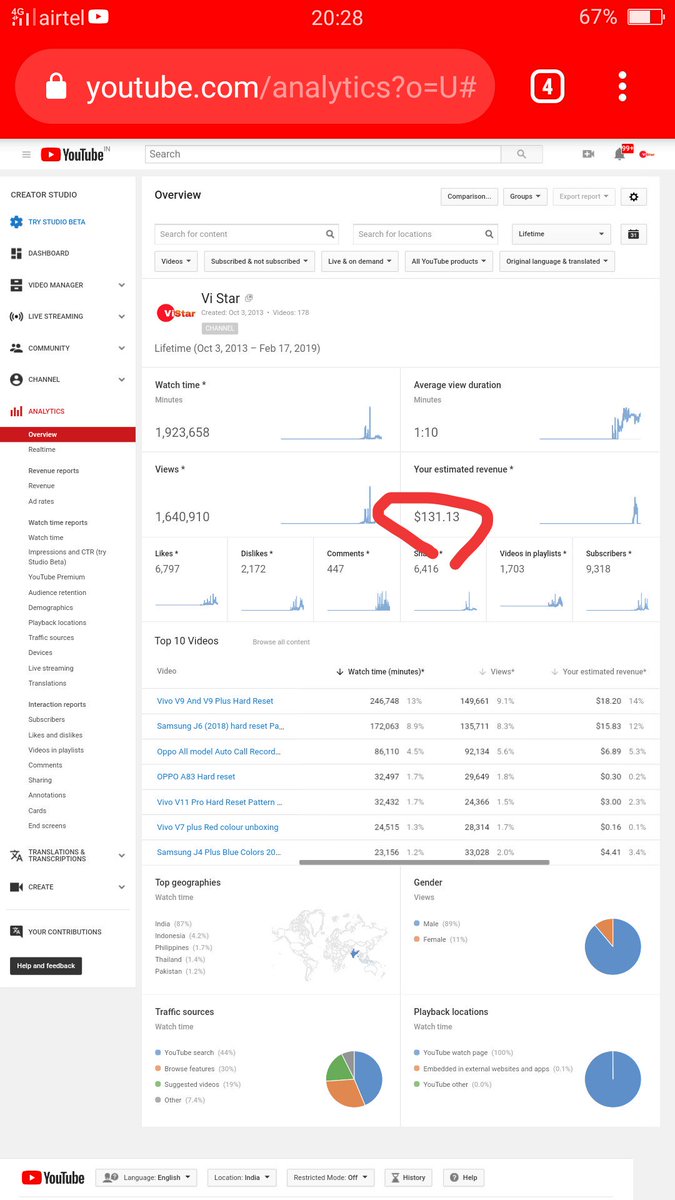Click the Video Manager sidebar icon
The image size is (675, 1200).
16,285
